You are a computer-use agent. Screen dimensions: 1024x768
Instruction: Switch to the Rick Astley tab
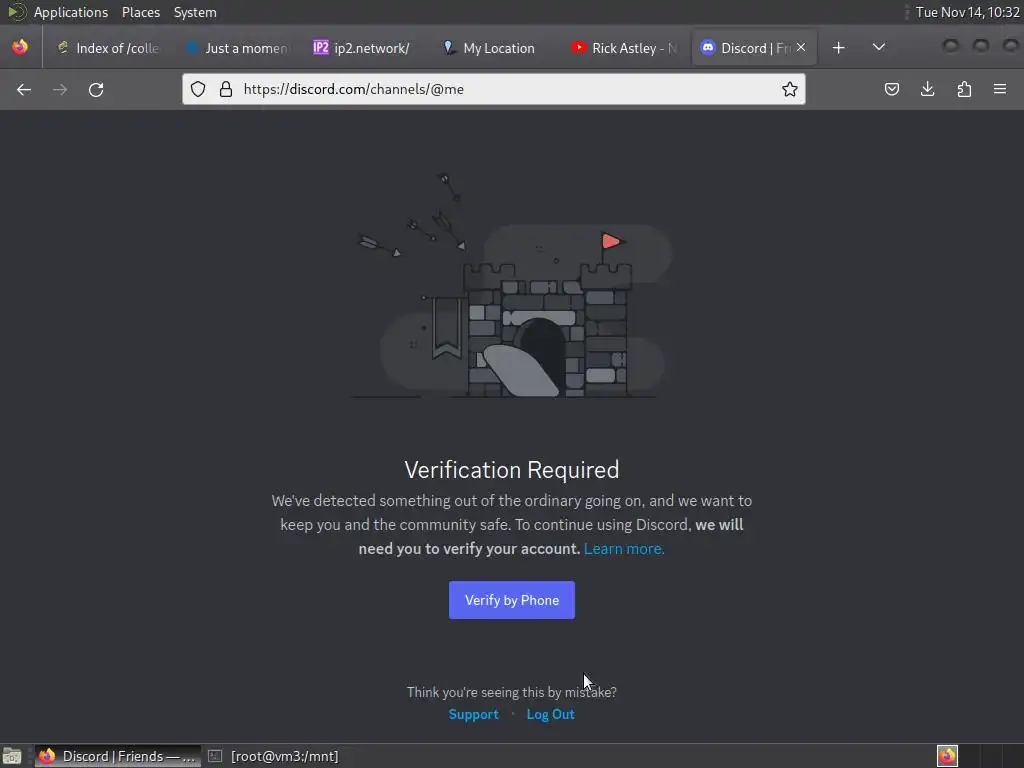(x=624, y=48)
